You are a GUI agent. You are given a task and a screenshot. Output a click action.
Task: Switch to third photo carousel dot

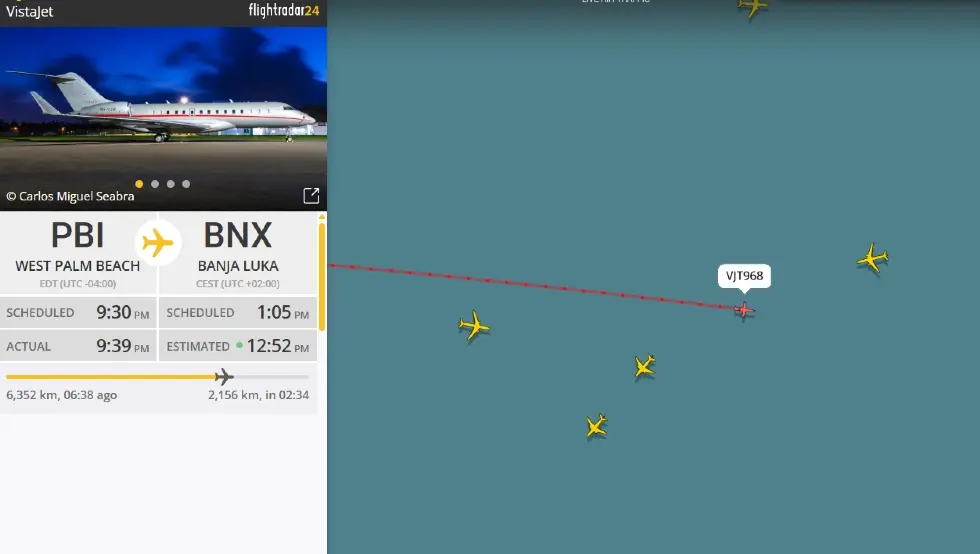coord(171,184)
